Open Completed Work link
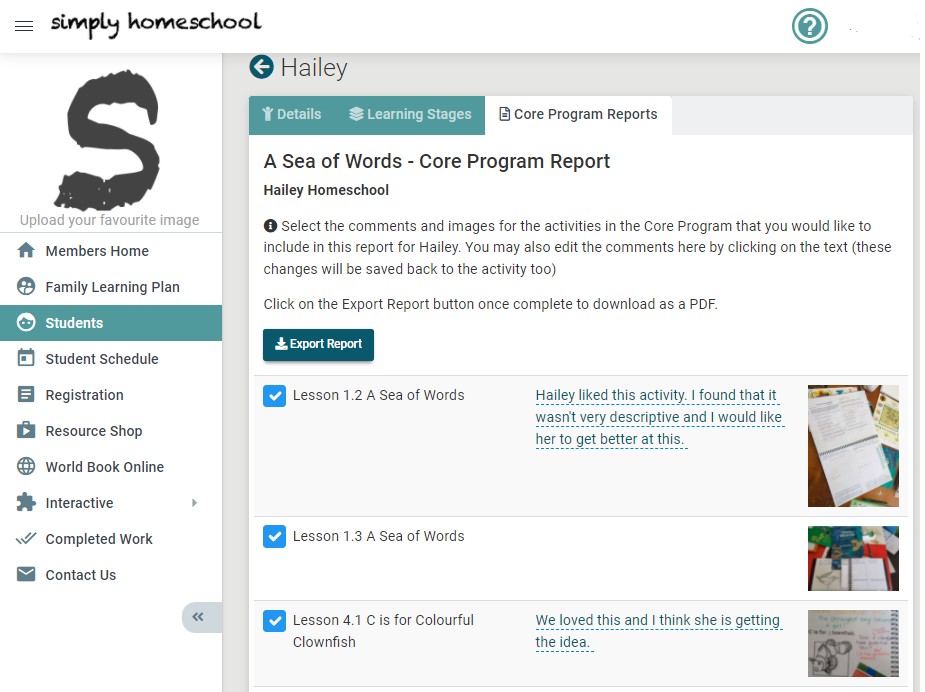 [x=111, y=539]
